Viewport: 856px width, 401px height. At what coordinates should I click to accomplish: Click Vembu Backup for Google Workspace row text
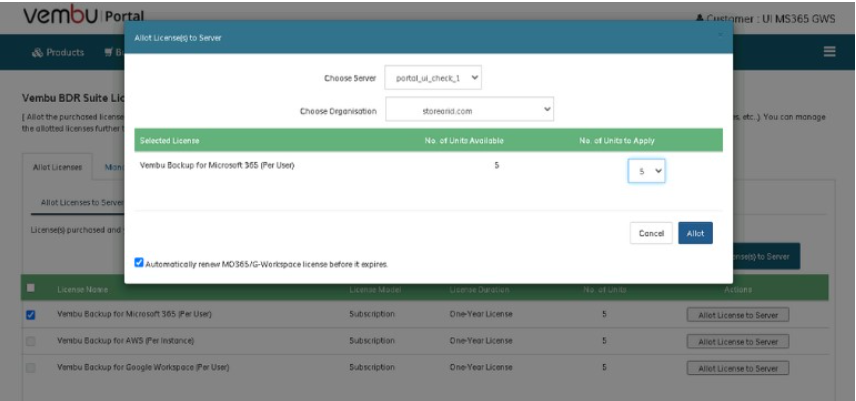(x=143, y=367)
